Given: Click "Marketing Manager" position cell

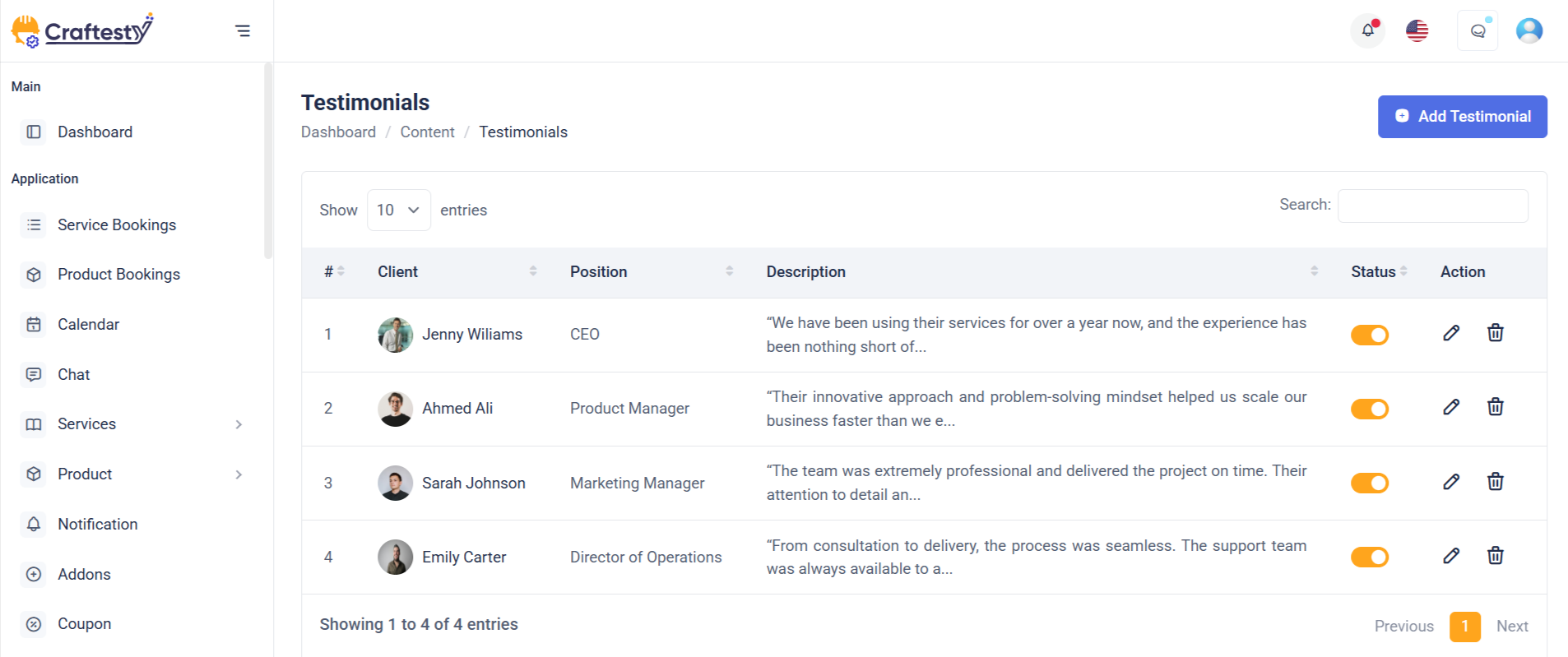Looking at the screenshot, I should [x=638, y=483].
